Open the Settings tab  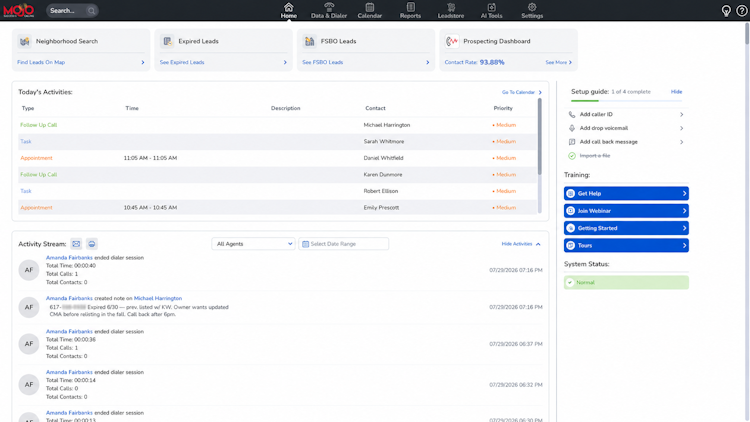532,11
